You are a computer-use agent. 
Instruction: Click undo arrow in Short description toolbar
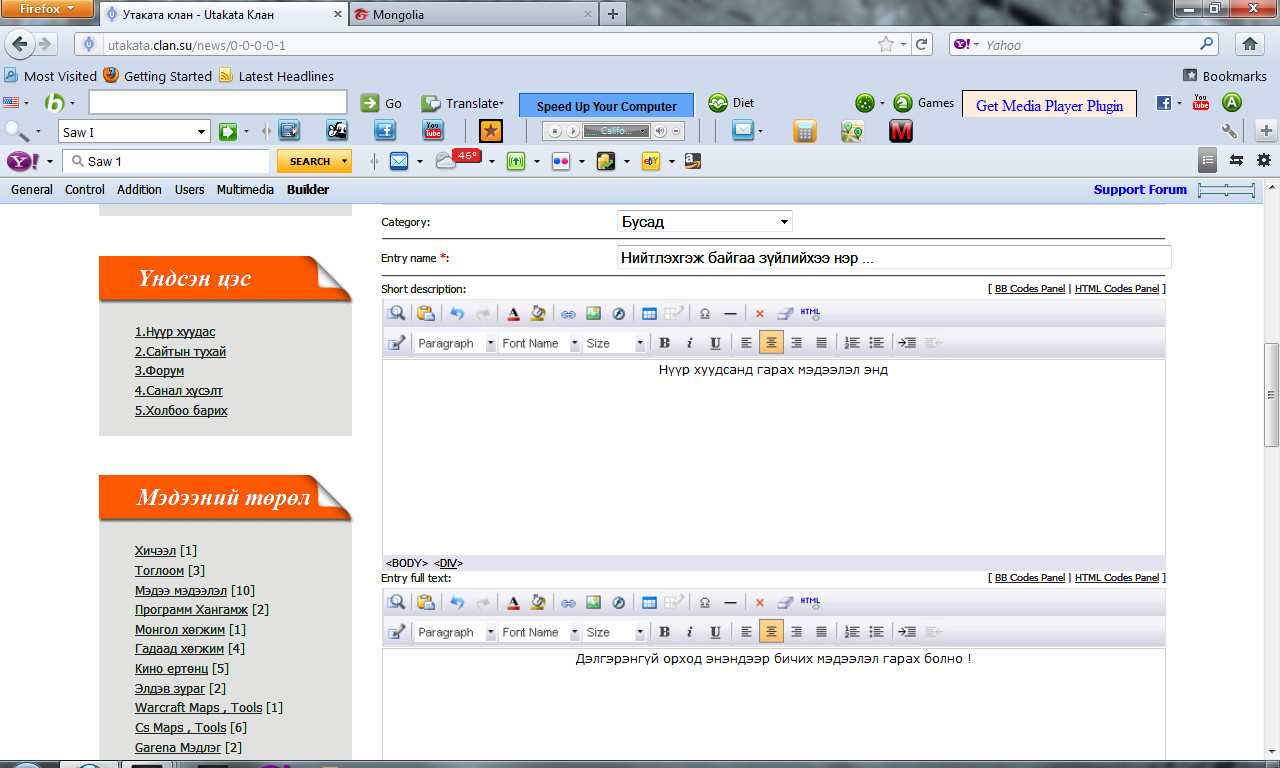pos(457,314)
